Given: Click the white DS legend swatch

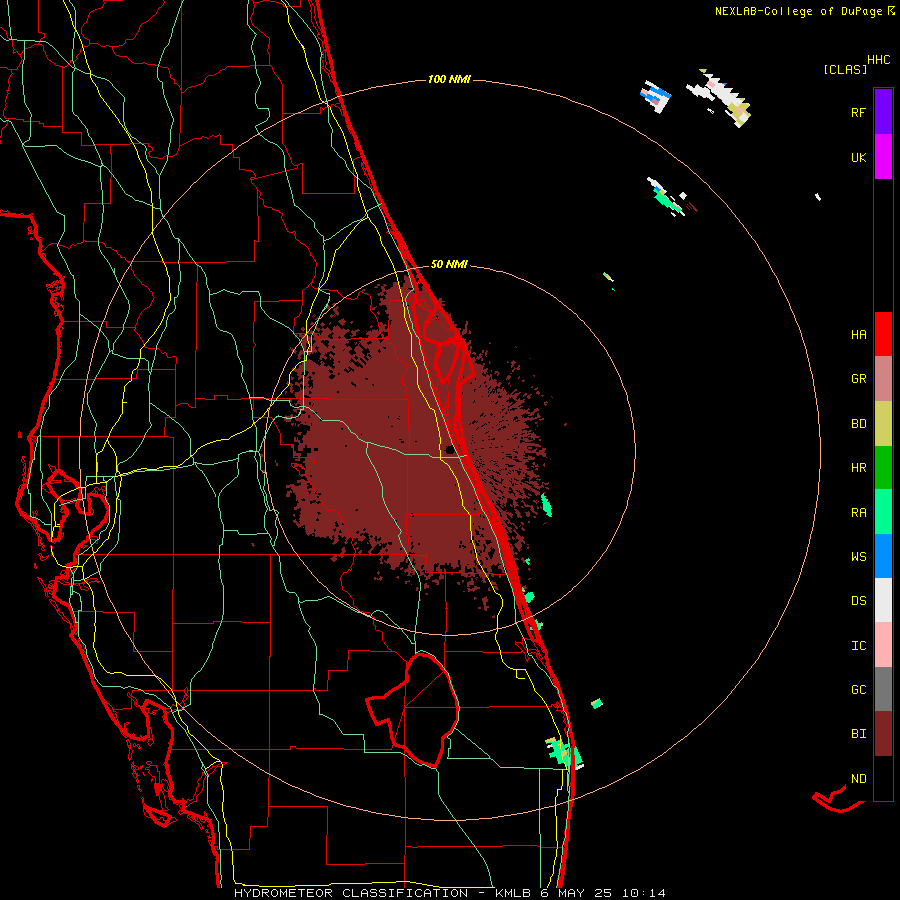Looking at the screenshot, I should pyautogui.click(x=883, y=600).
